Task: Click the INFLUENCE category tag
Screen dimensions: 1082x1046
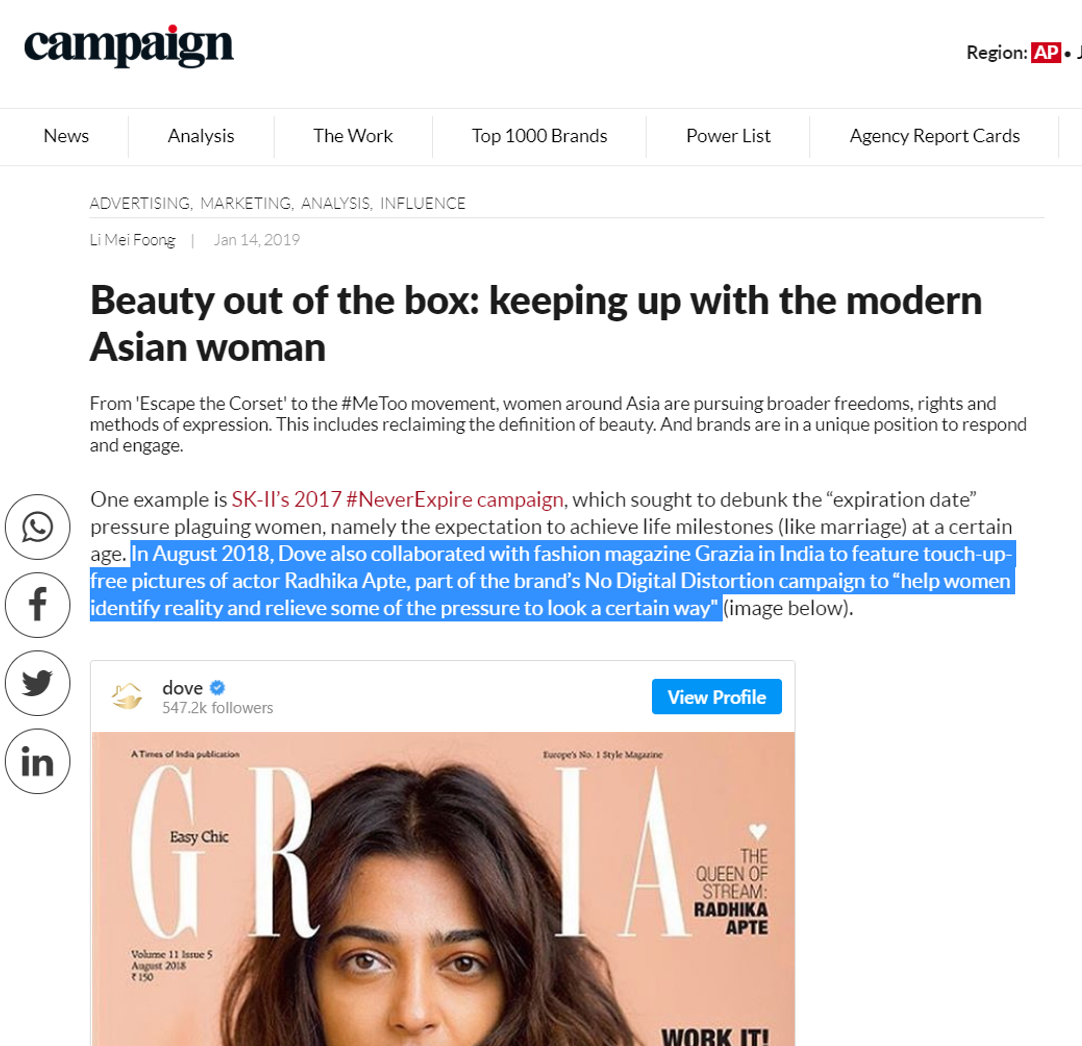Action: [423, 204]
